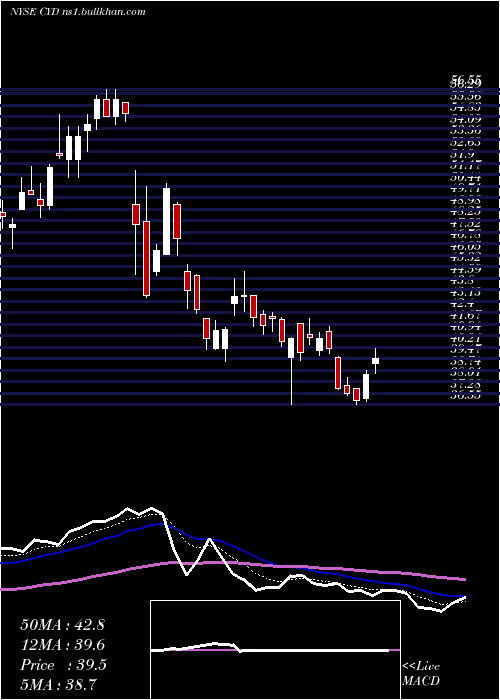This screenshot has width=500, height=700.
Task: Click the Price : 39.5 value
Action: click(x=63, y=665)
